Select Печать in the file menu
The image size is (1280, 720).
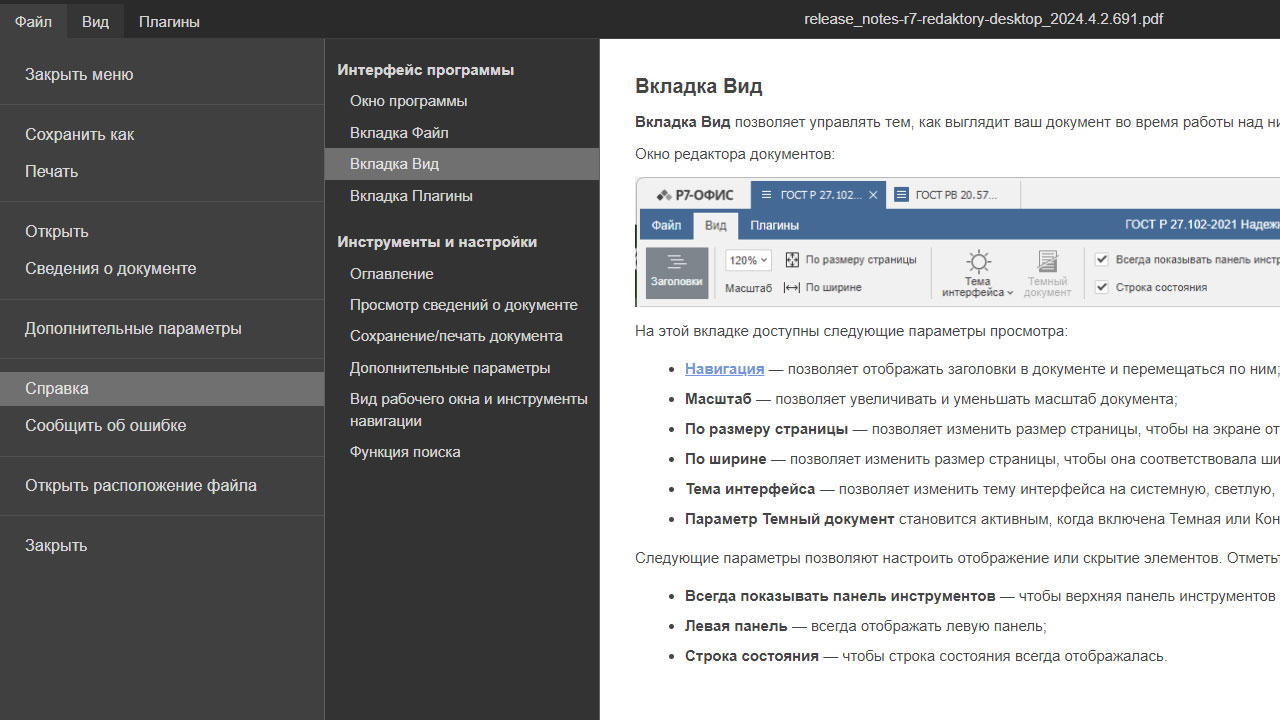[162, 171]
